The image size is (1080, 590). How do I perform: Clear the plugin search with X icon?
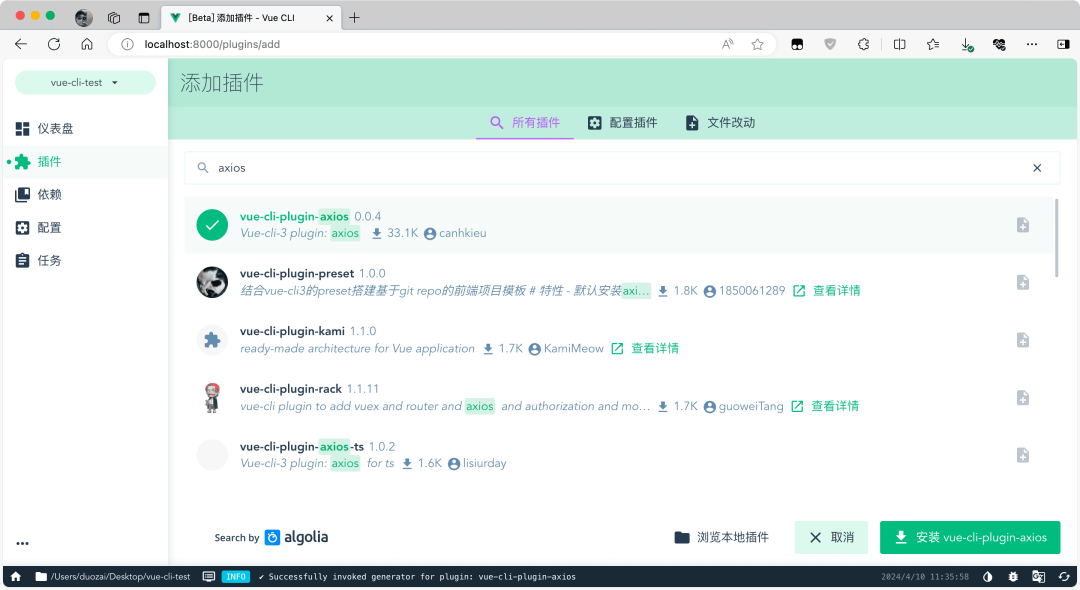pyautogui.click(x=1037, y=168)
